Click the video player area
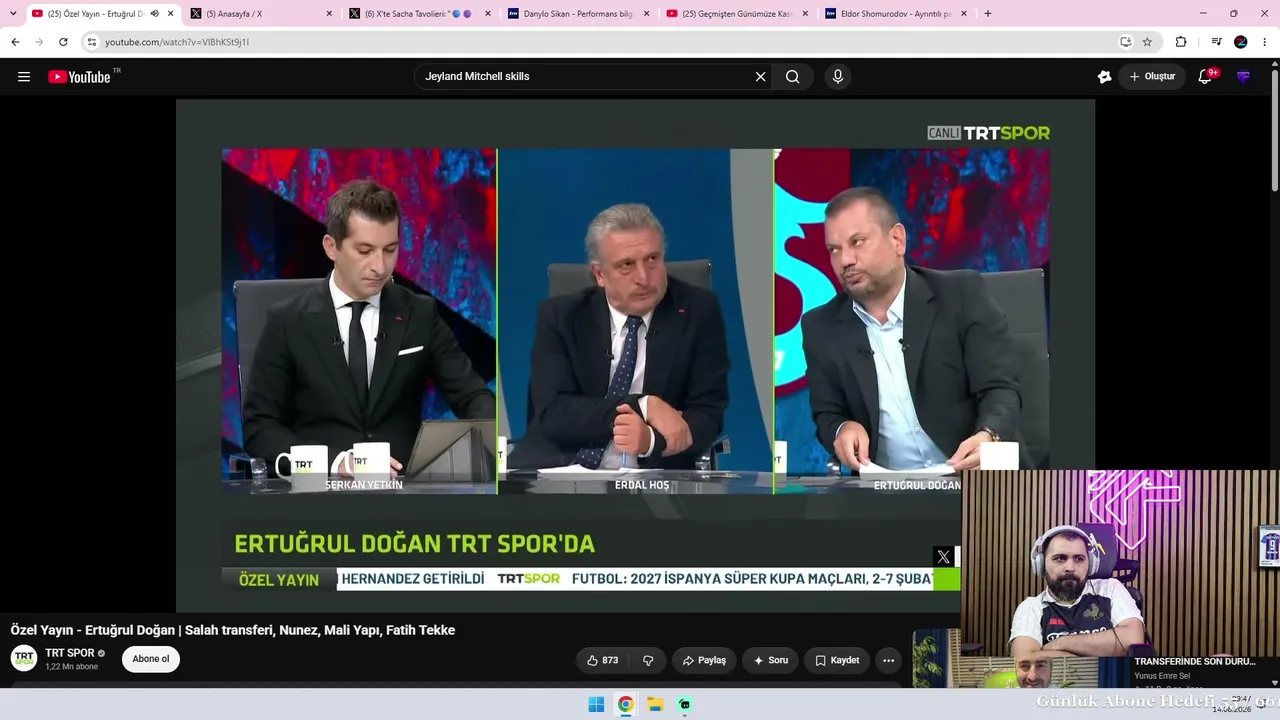Screen dimensions: 1280x720 click(635, 355)
